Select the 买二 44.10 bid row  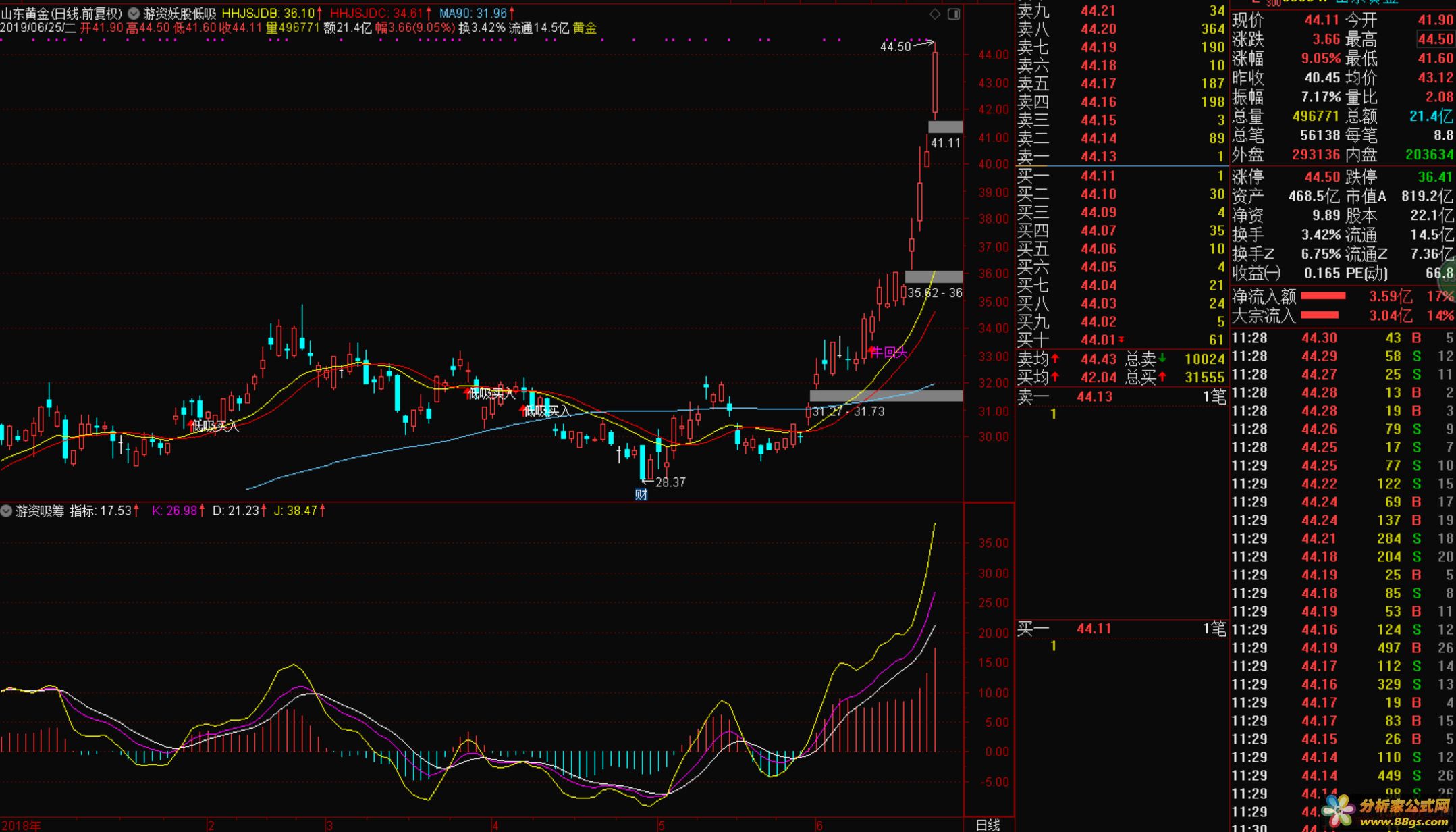[1121, 194]
